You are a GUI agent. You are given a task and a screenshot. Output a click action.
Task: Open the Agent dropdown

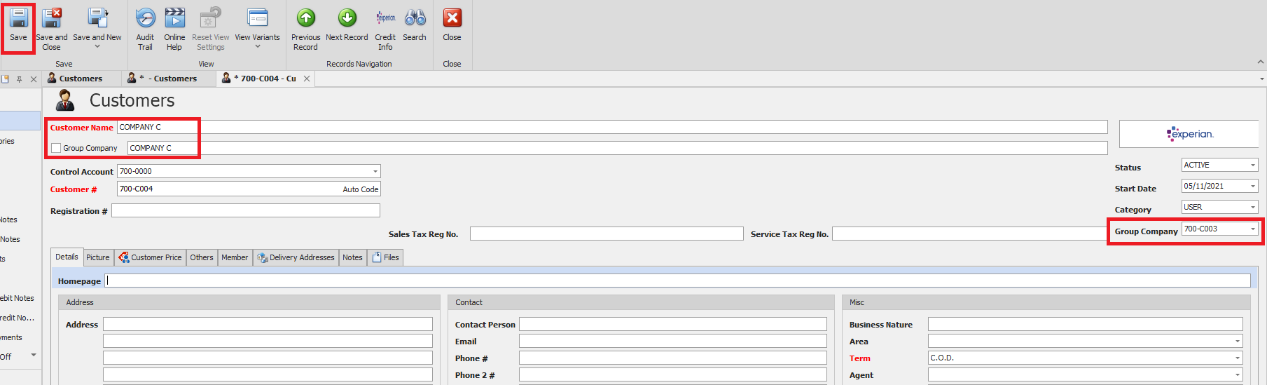pyautogui.click(x=1237, y=376)
